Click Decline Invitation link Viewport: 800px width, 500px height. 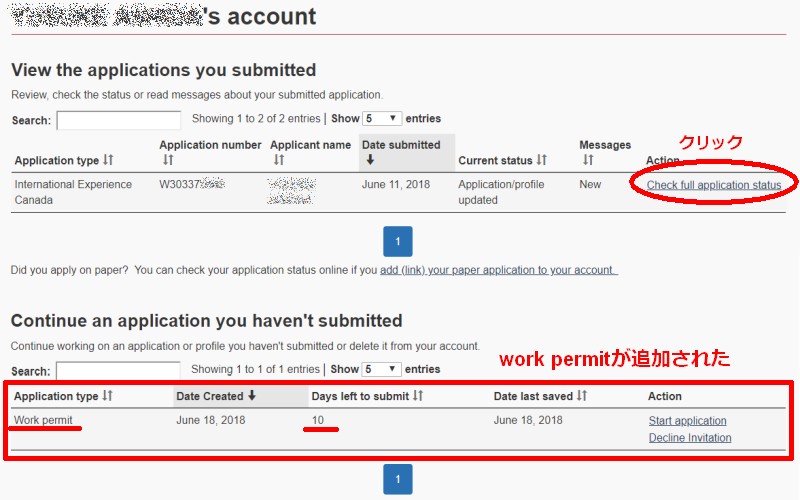pyautogui.click(x=690, y=437)
